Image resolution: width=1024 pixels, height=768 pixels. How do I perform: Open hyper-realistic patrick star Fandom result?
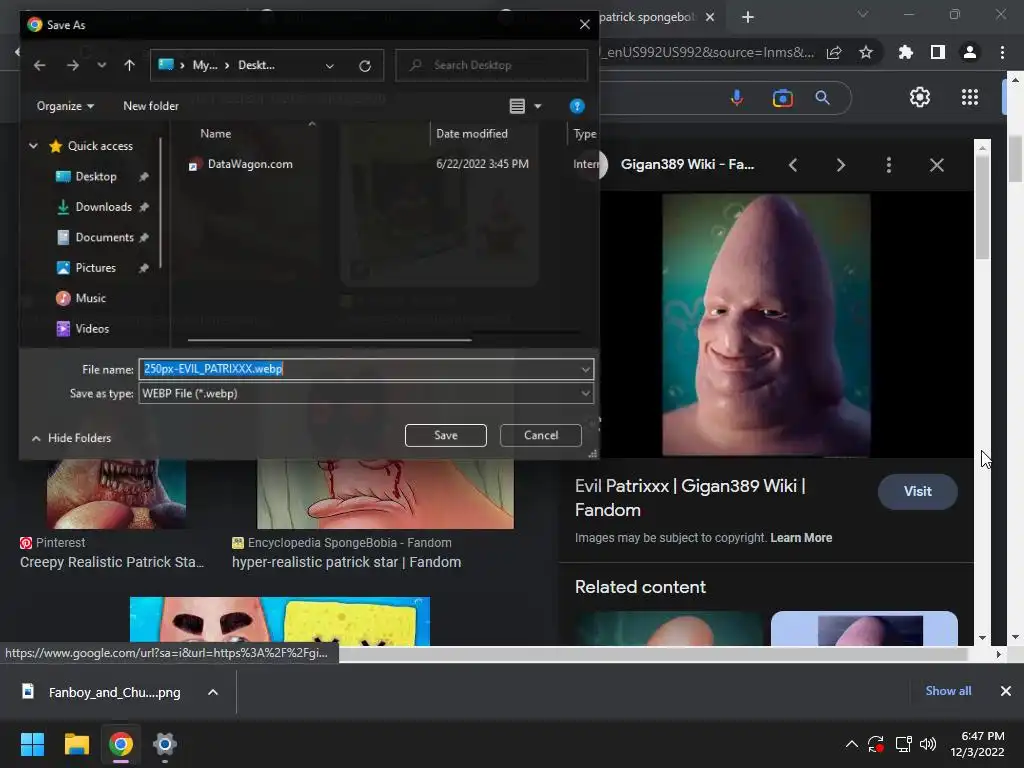click(x=346, y=562)
